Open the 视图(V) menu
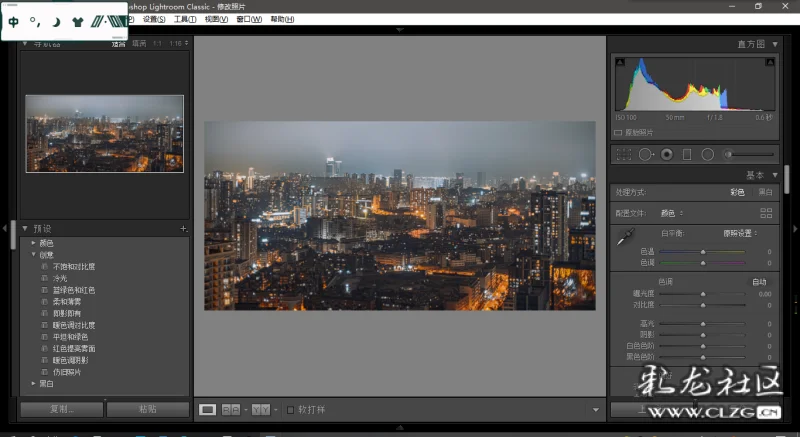This screenshot has width=800, height=437. click(x=216, y=19)
